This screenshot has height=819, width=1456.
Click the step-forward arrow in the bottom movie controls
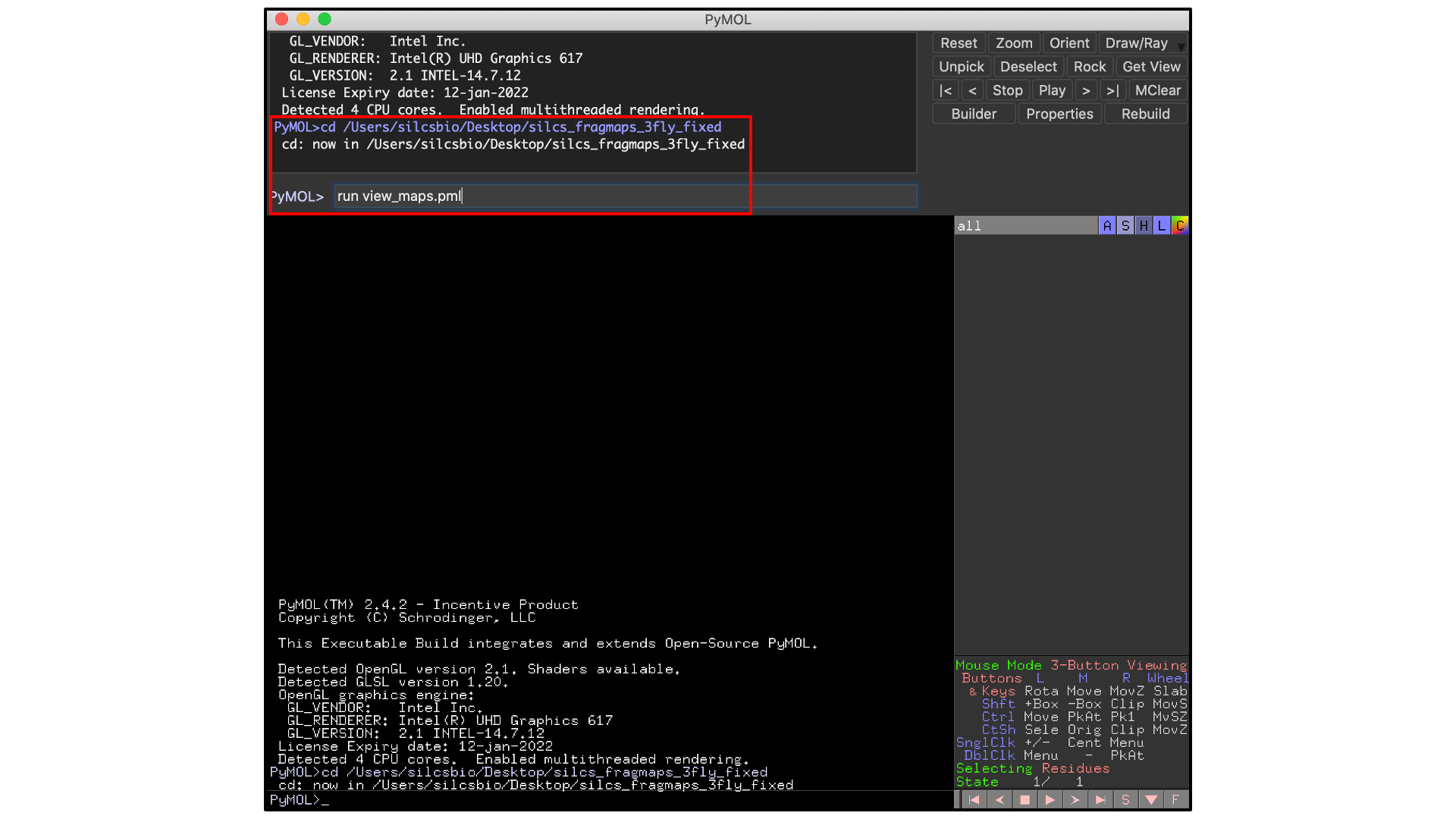[1075, 799]
